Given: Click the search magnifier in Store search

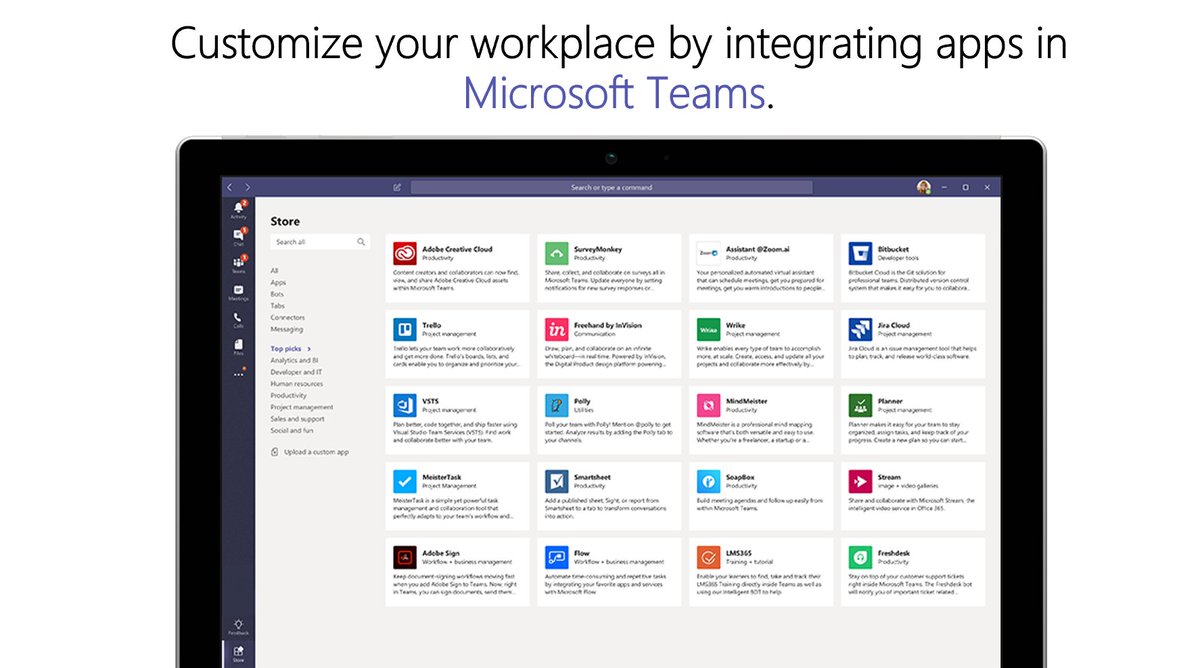Looking at the screenshot, I should click(x=361, y=242).
